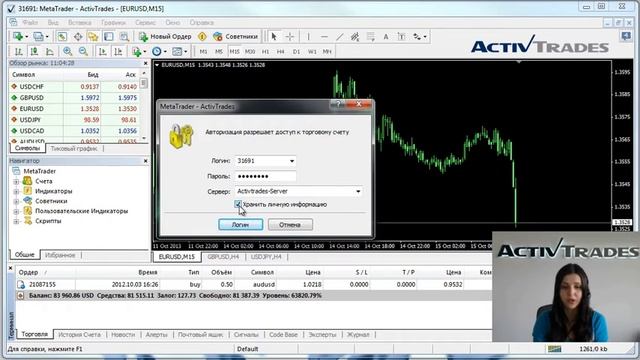Screen dimensions: 640x360
Task: Switch to the GBPUSD,H4 chart tab
Action: [x=223, y=257]
